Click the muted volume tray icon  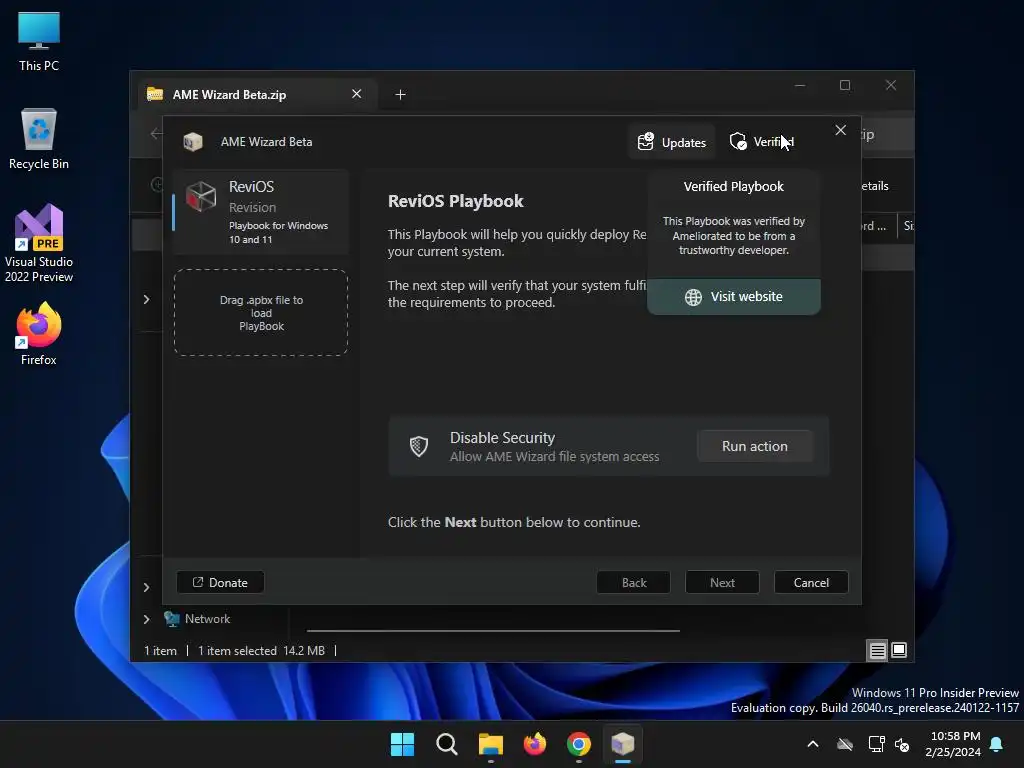click(x=902, y=744)
